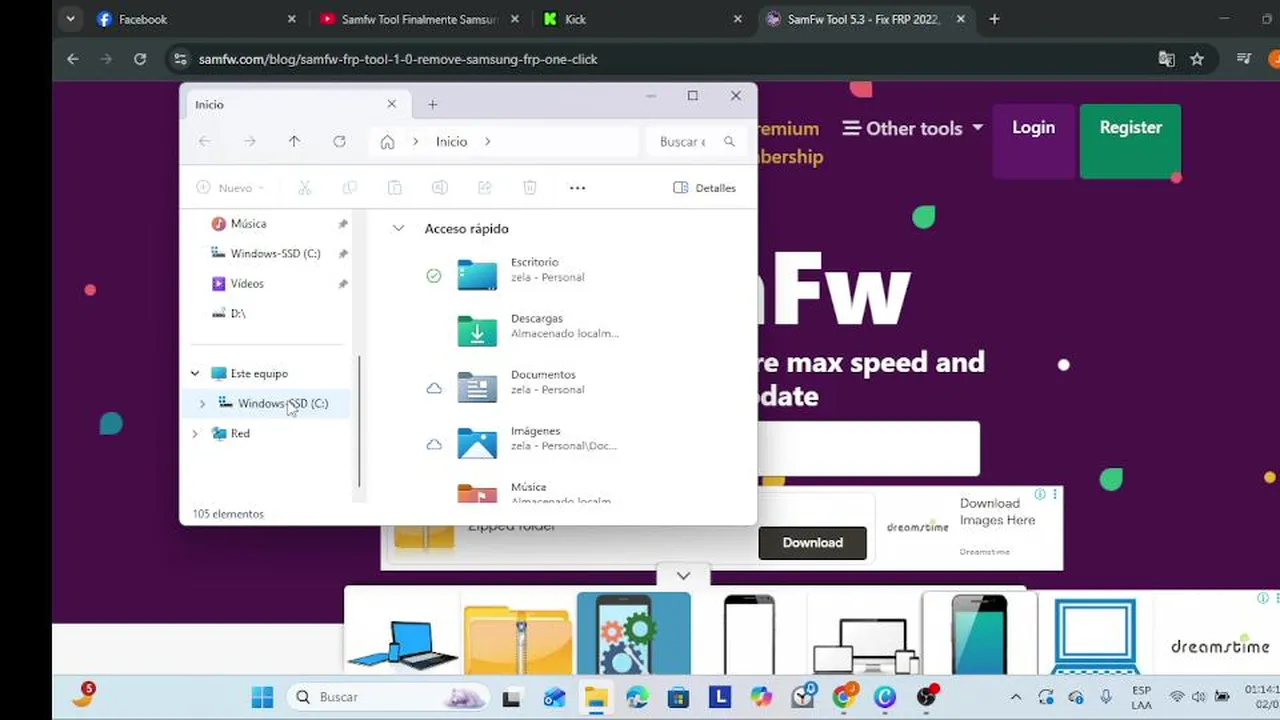This screenshot has height=720, width=1280.
Task: Select the Cut scissors icon in the Explorer toolbar
Action: (305, 188)
